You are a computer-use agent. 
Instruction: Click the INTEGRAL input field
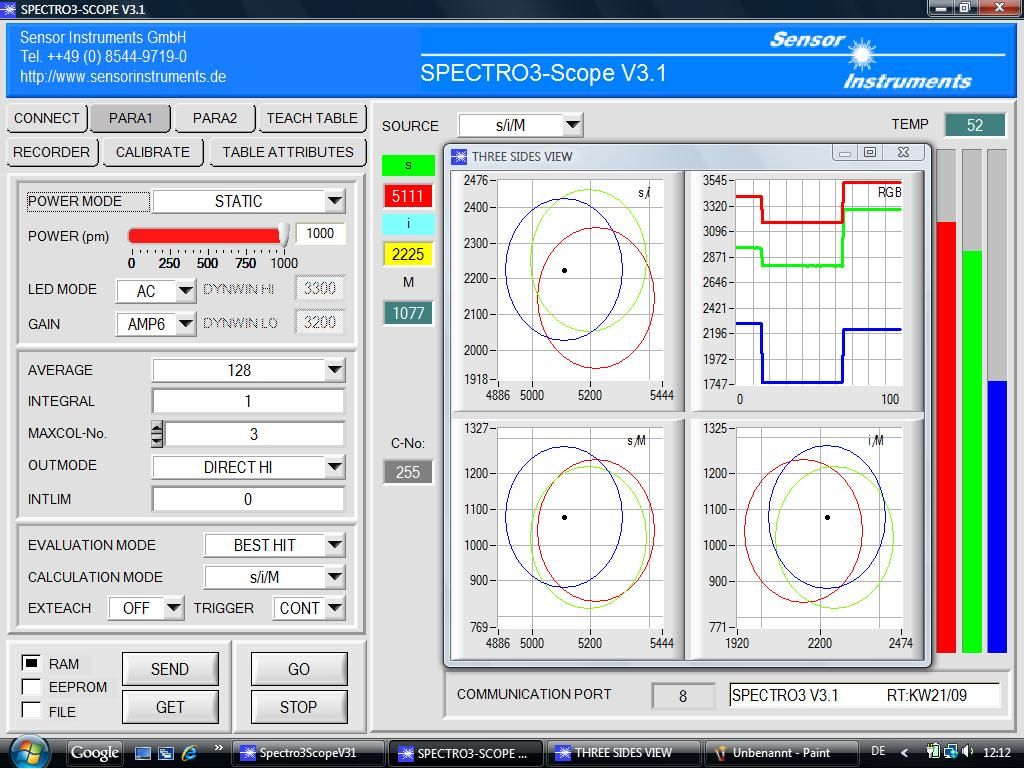[x=248, y=401]
